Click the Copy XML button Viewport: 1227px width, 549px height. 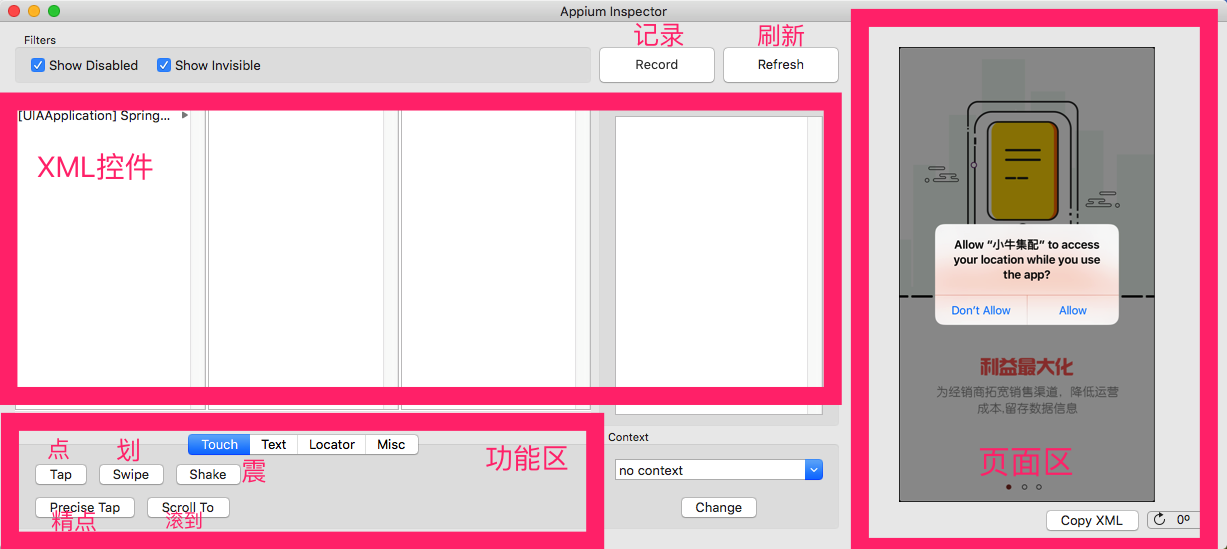(x=1092, y=521)
